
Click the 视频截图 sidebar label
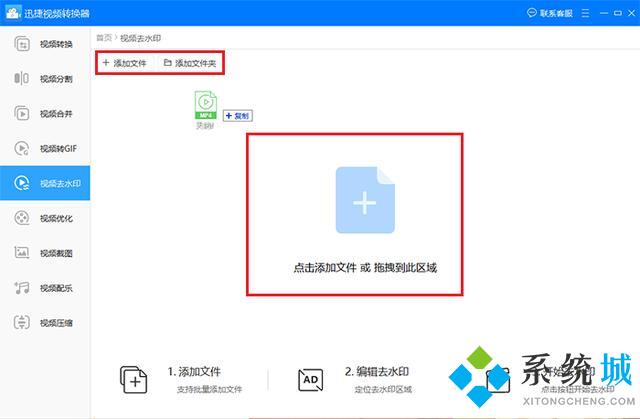point(56,253)
